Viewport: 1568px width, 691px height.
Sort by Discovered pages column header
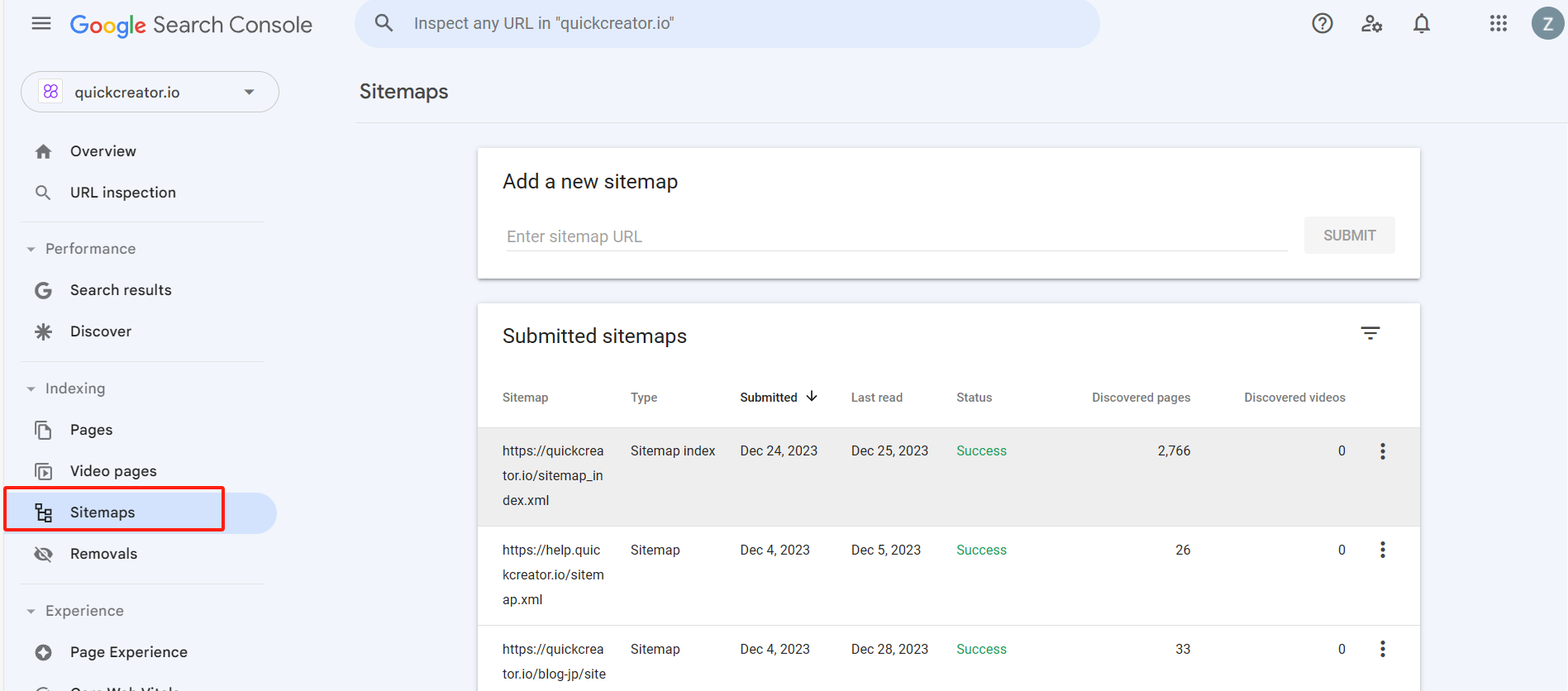1141,398
